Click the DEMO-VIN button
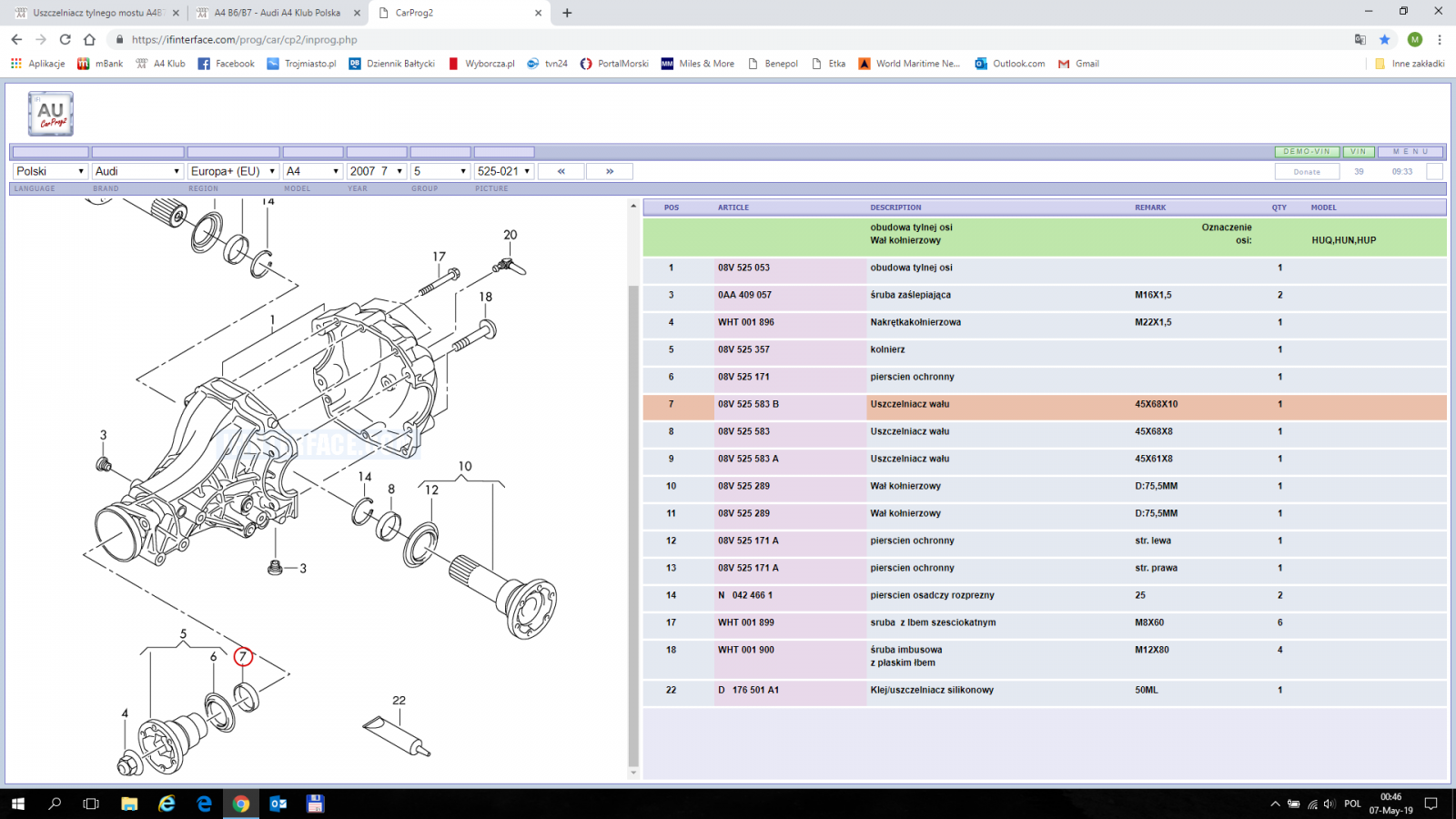1456x819 pixels. point(1307,152)
